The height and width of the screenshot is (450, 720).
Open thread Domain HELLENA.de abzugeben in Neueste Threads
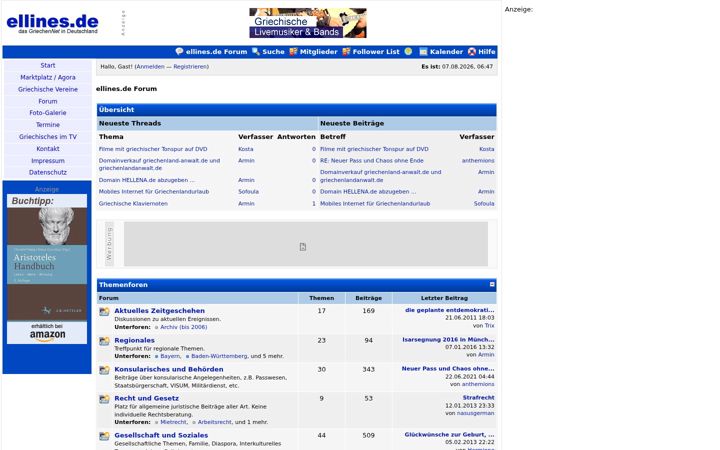[x=146, y=180]
